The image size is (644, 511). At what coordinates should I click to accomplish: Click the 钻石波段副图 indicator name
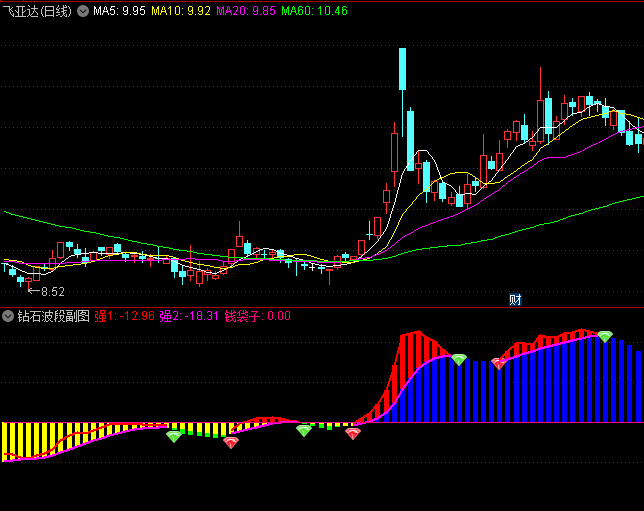pyautogui.click(x=53, y=316)
